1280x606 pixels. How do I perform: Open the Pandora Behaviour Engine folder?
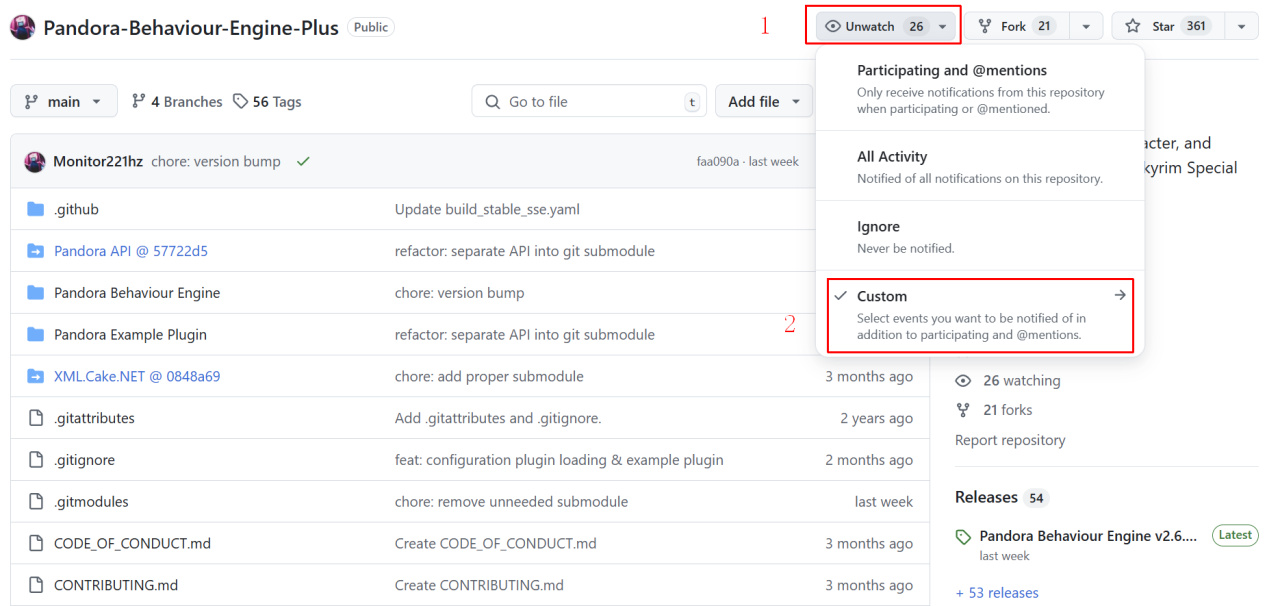click(137, 293)
